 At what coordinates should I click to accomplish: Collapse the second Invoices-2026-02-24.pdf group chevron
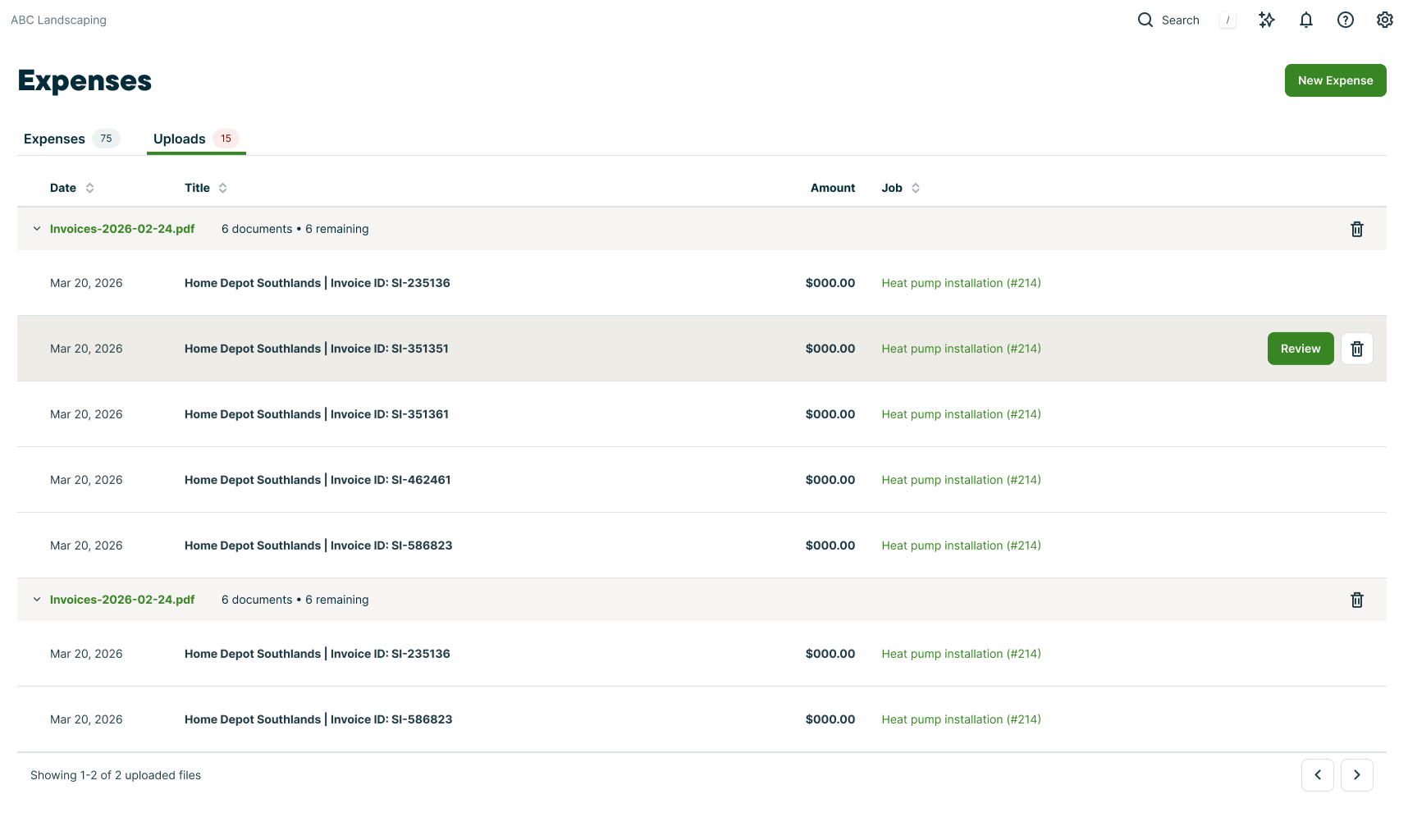coord(37,600)
